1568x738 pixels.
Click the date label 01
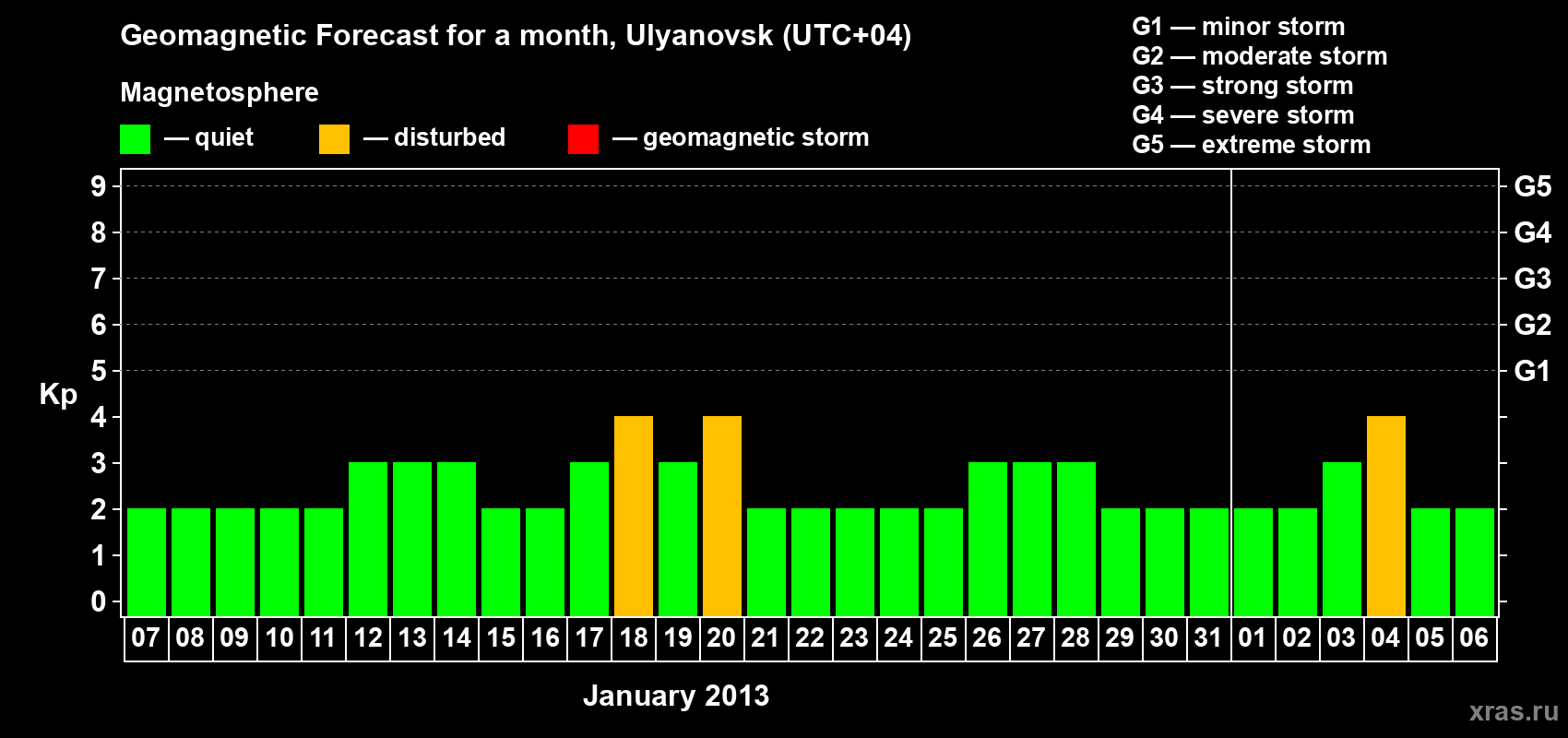1253,637
